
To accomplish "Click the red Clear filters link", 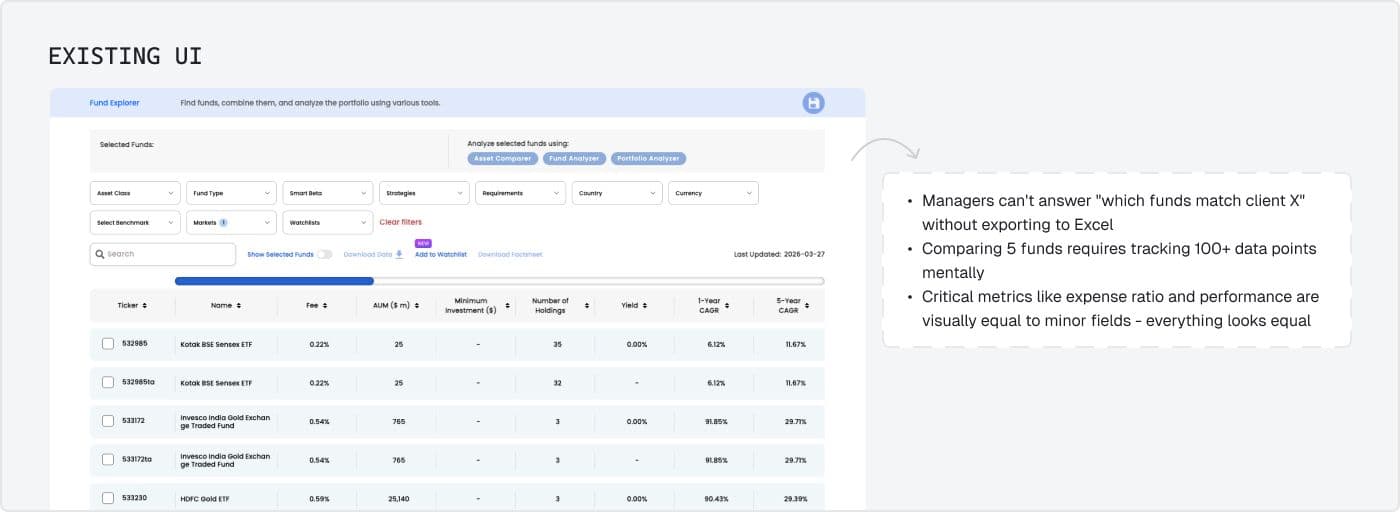I will click(x=401, y=222).
